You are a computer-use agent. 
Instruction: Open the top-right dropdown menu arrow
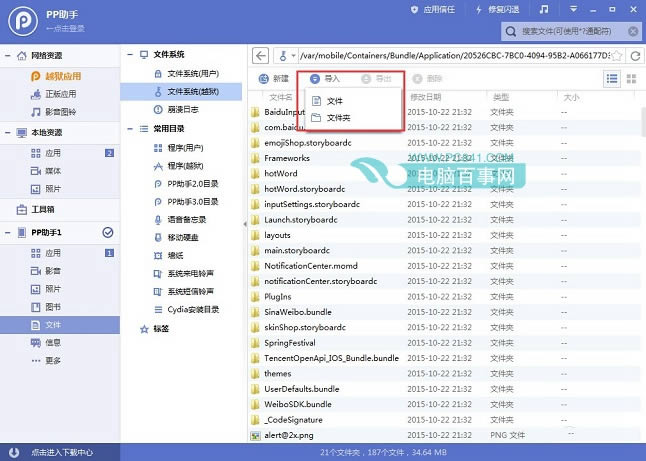(x=573, y=9)
